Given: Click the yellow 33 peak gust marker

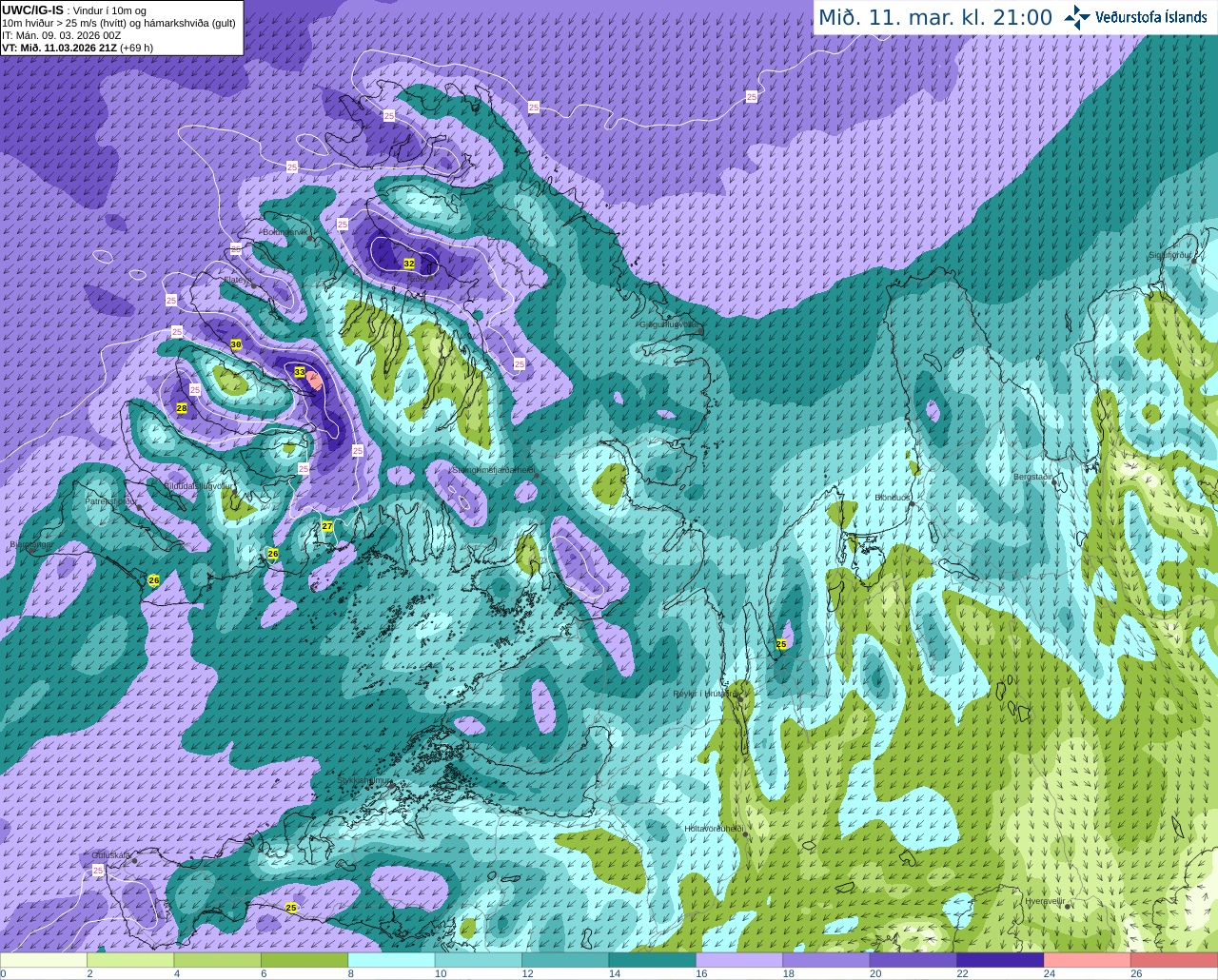Looking at the screenshot, I should (300, 372).
